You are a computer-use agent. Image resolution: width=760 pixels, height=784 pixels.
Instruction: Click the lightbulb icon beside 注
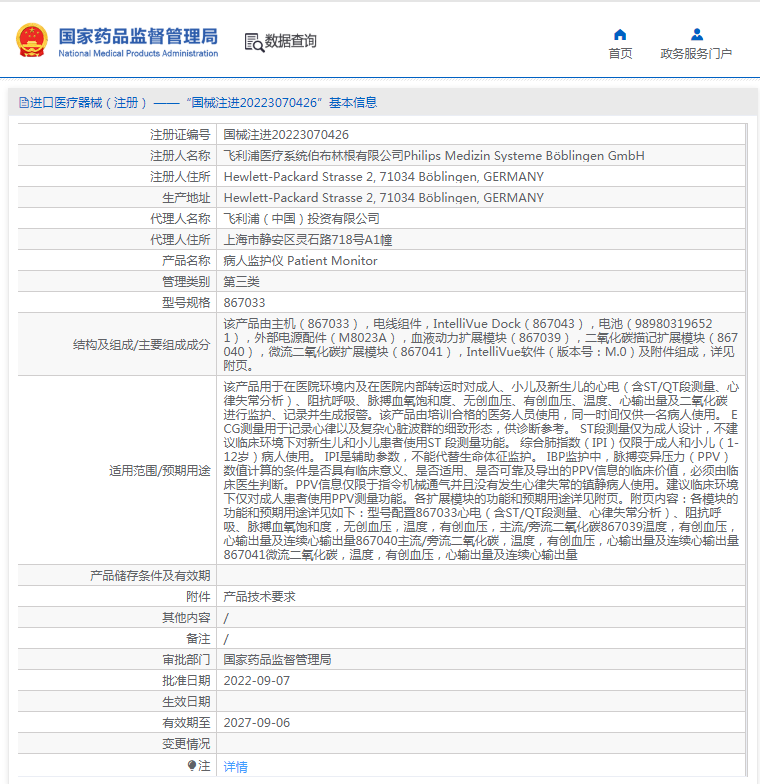pos(192,766)
